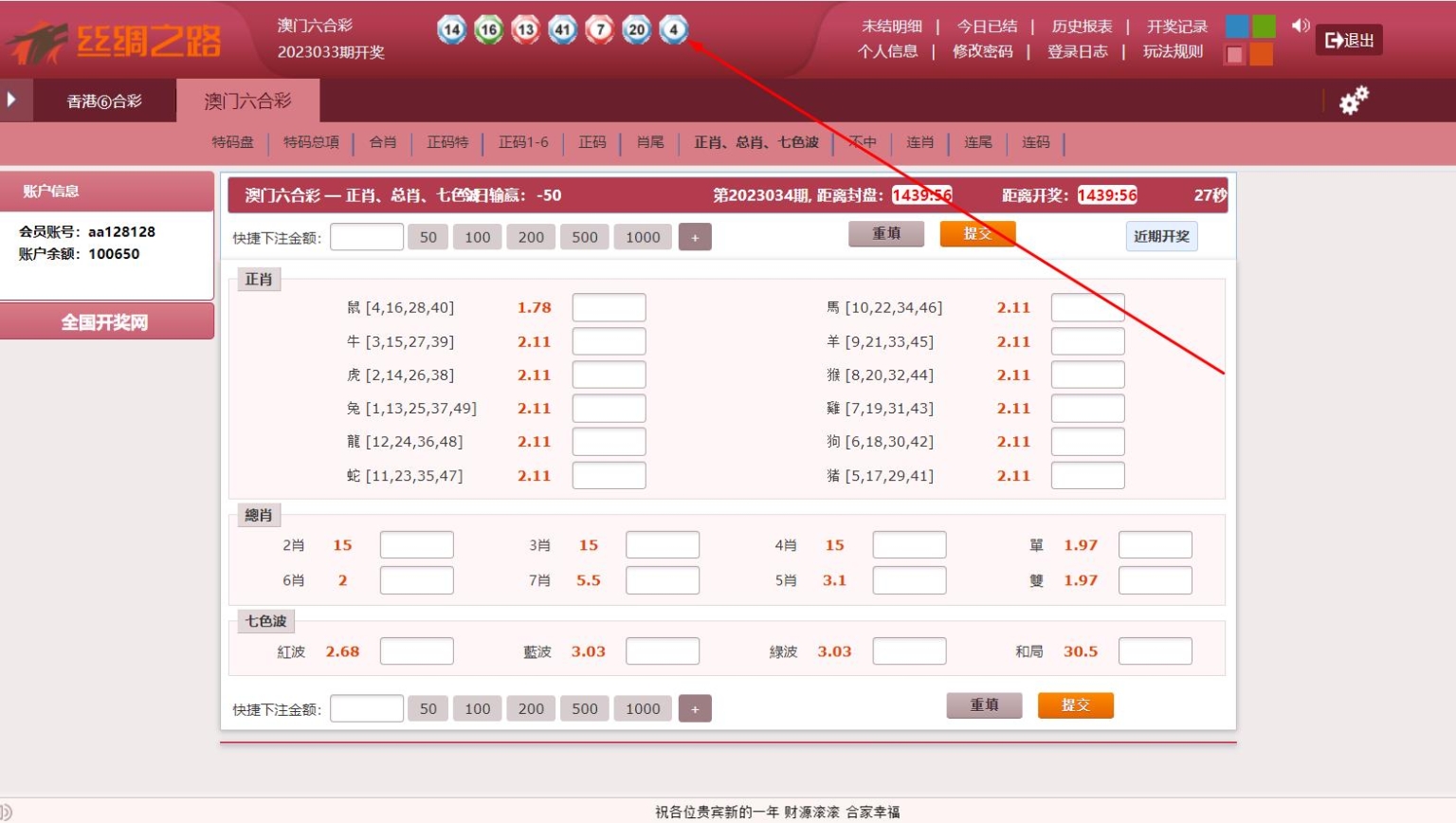Select the blue theme color swatch
Viewport: 1456px width, 823px height.
pyautogui.click(x=1237, y=27)
